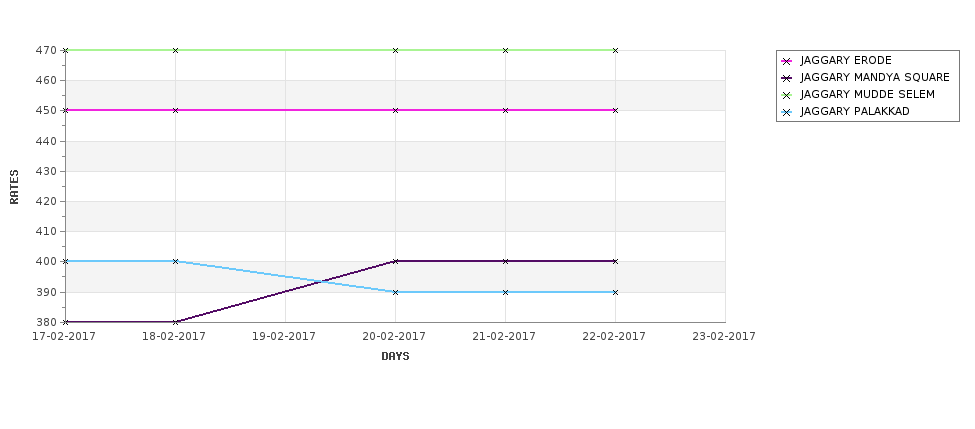975x429 pixels.
Task: Click the Palakkad 390 point on 21-02-2017
Action: click(505, 292)
